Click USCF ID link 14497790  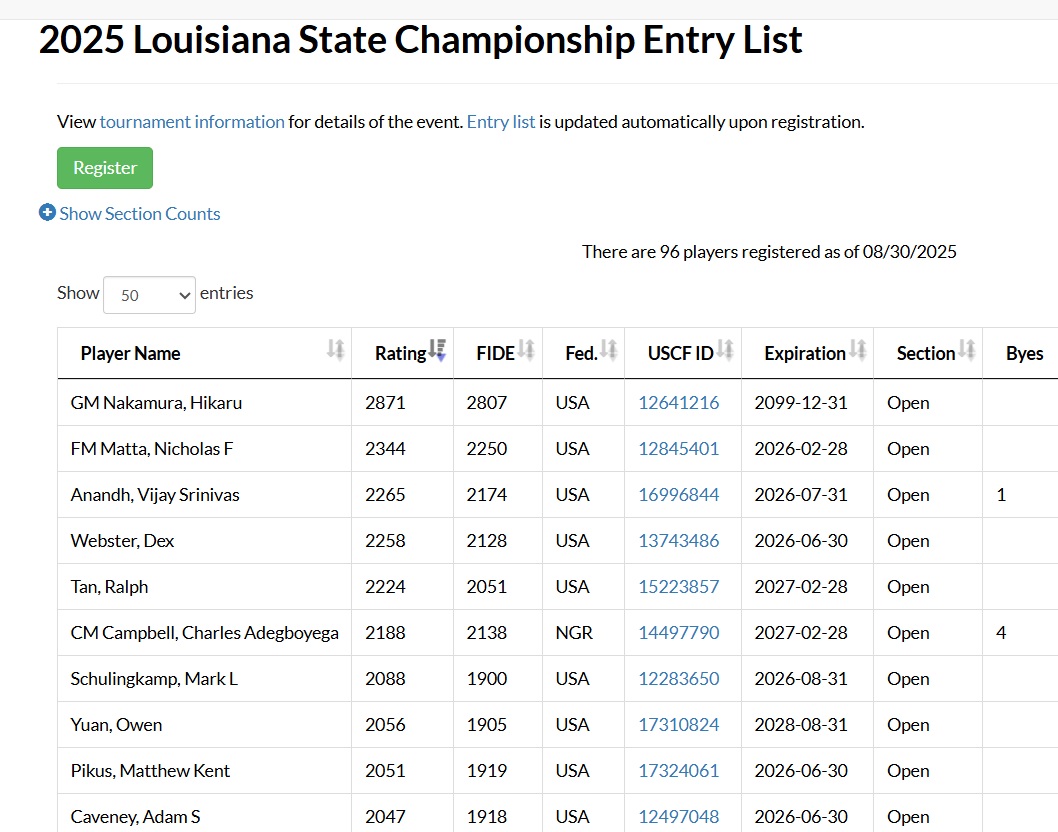(679, 633)
